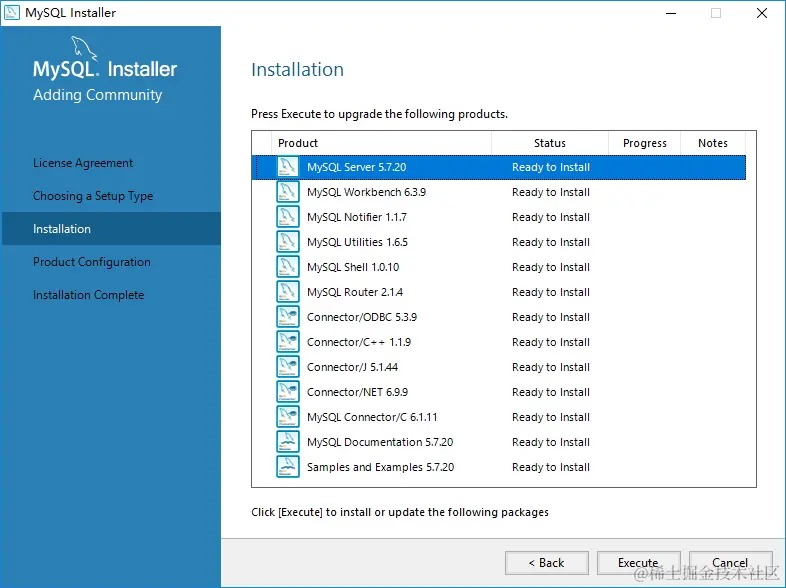Click the Connector/J 5.1.44 icon
Screen dimensions: 786x588
click(288, 367)
